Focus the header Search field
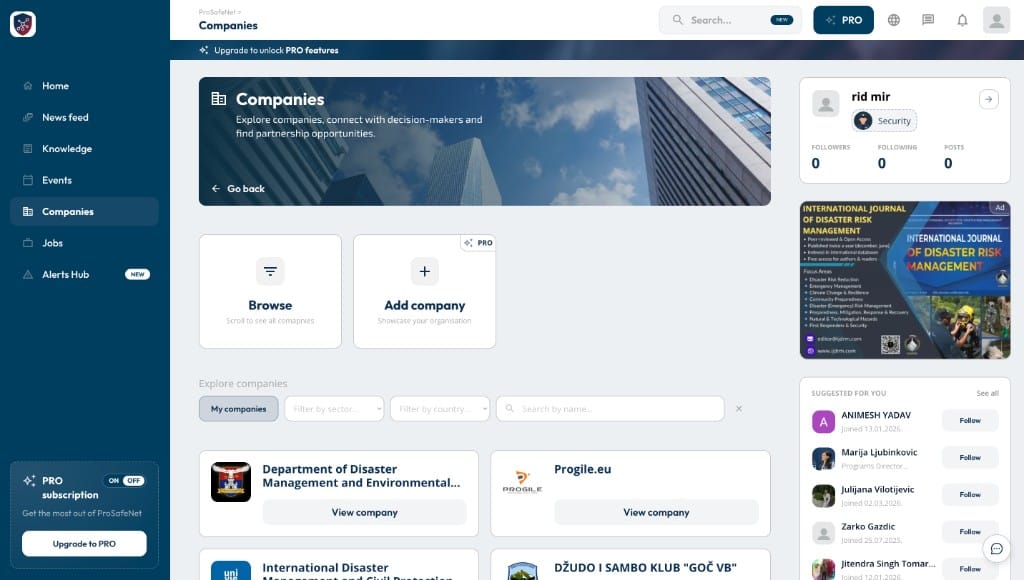Image resolution: width=1024 pixels, height=580 pixels. pyautogui.click(x=729, y=20)
